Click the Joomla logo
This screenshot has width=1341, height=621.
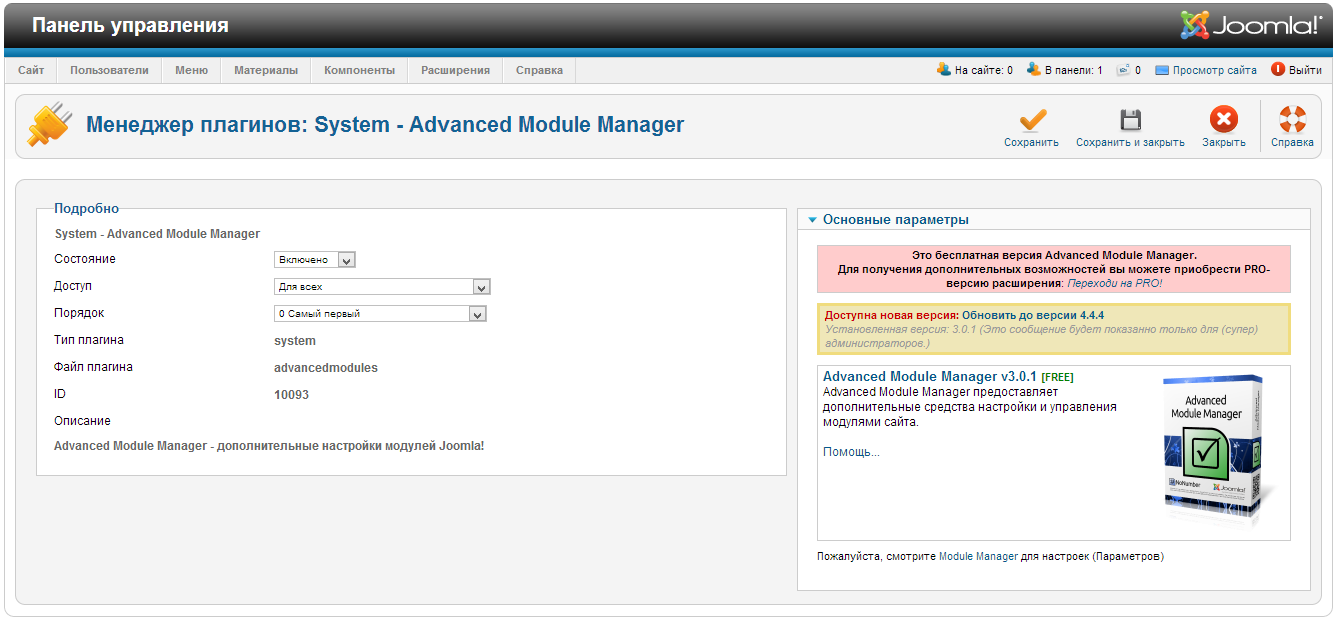point(1250,25)
